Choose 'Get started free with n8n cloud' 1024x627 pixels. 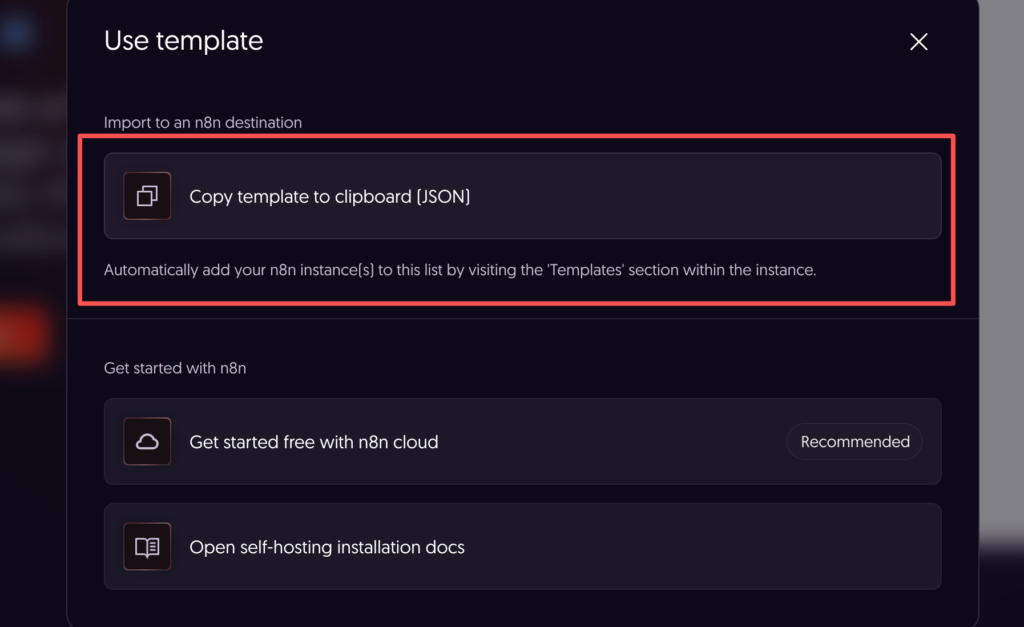pyautogui.click(x=313, y=442)
